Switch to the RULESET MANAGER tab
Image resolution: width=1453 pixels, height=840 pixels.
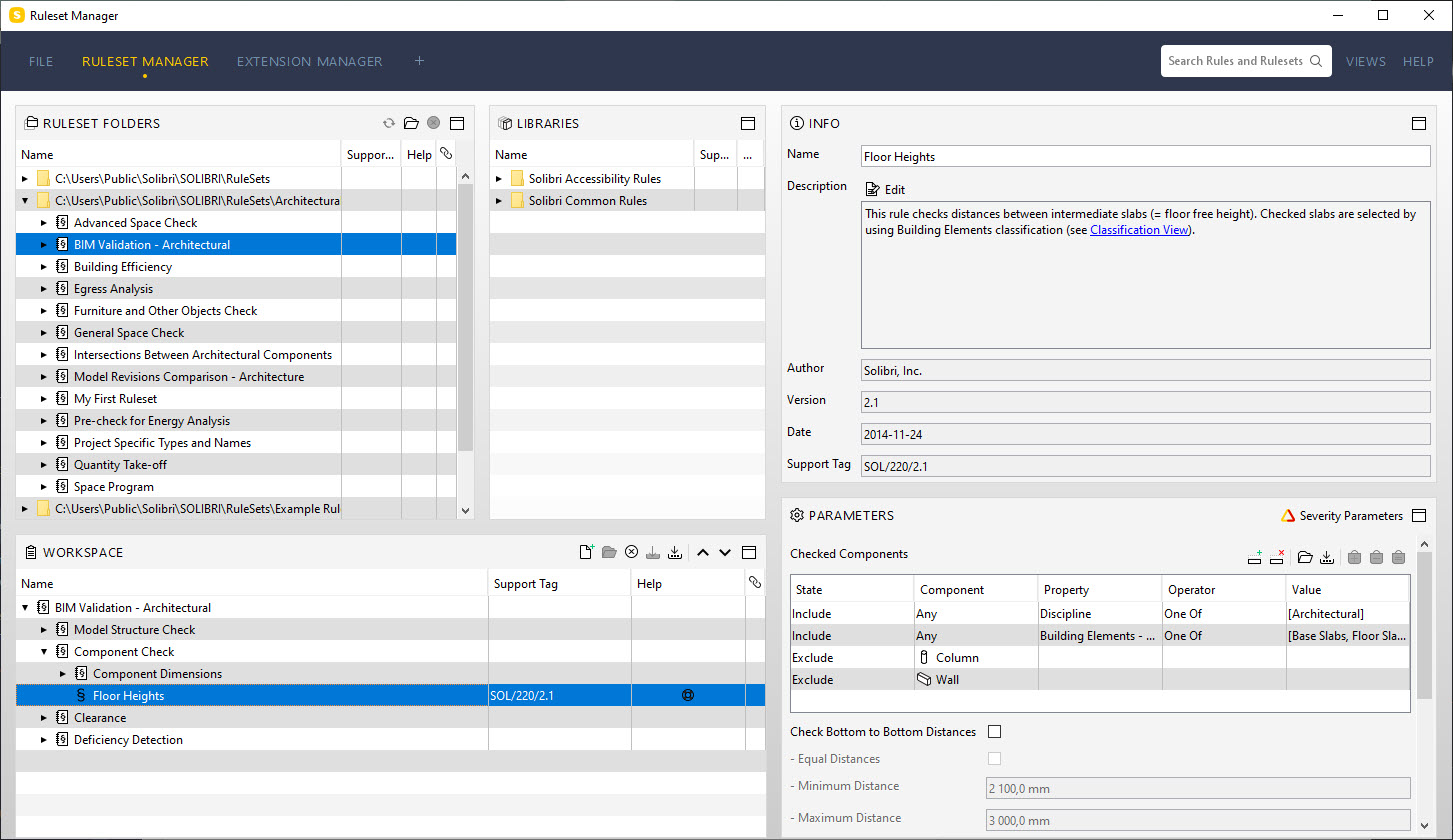coord(145,61)
